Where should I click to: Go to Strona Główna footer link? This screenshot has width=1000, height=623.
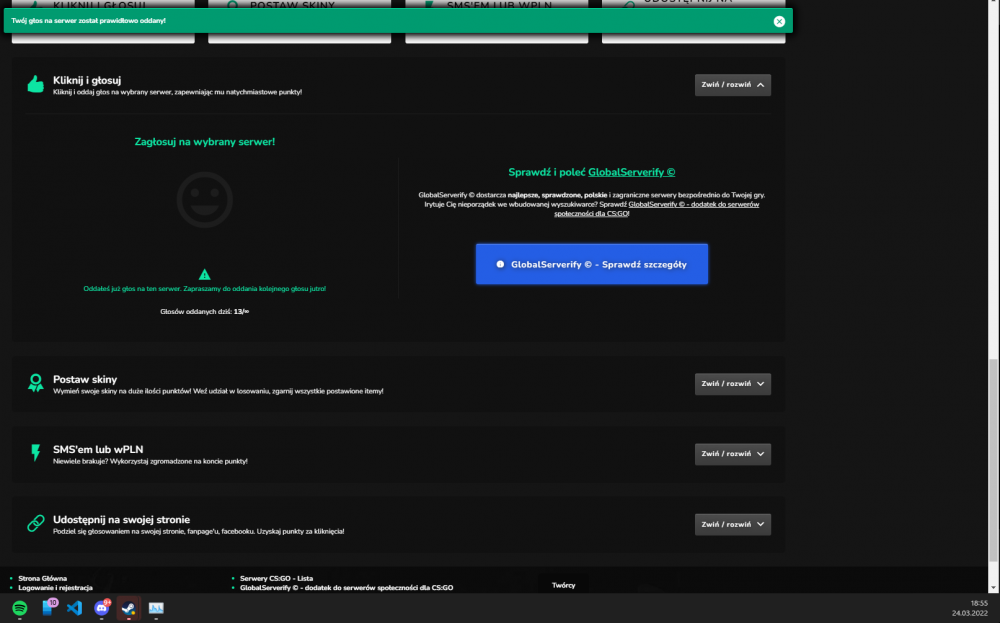(x=42, y=578)
